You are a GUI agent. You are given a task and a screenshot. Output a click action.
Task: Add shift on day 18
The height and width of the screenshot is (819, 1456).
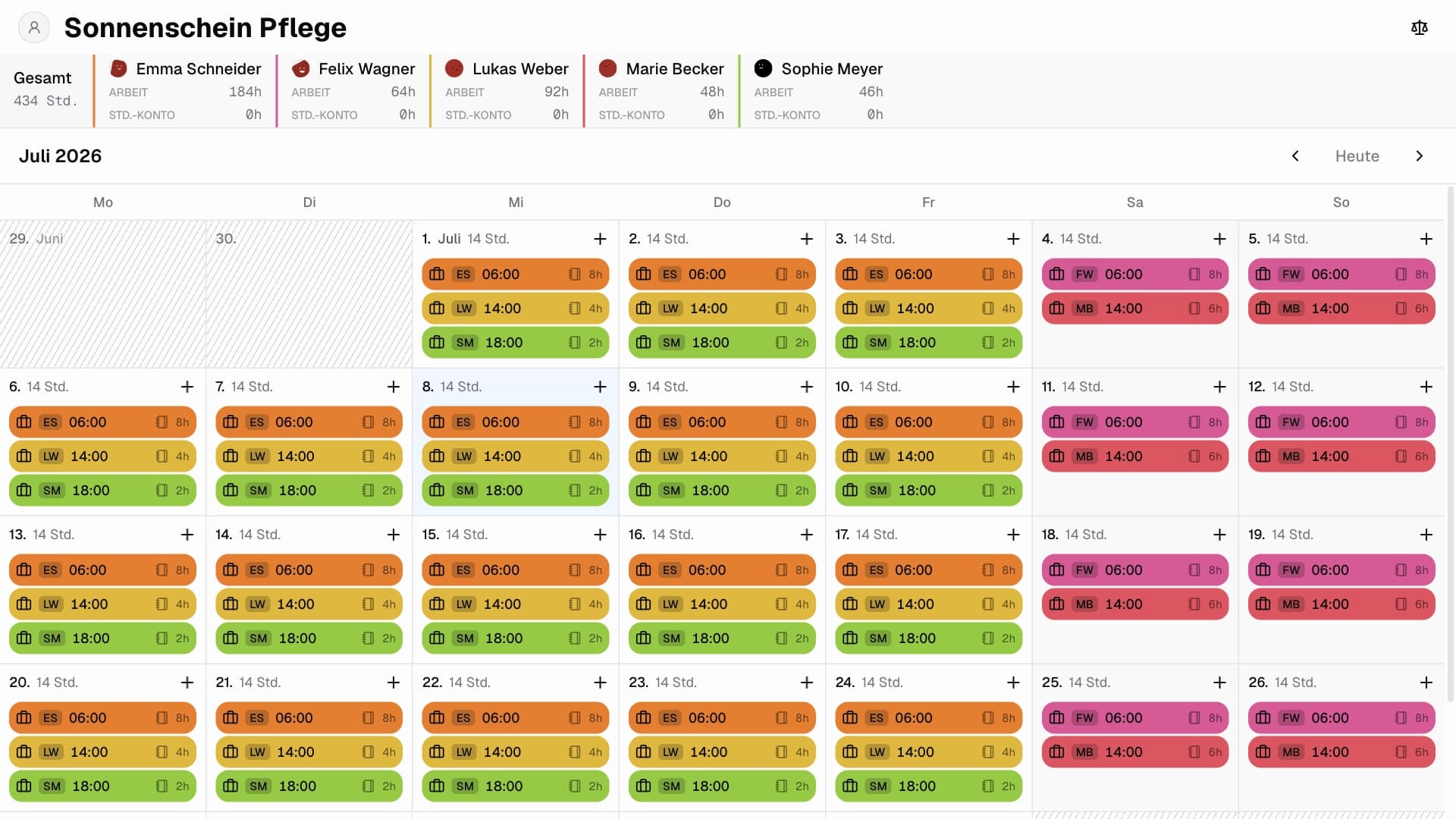click(1219, 535)
